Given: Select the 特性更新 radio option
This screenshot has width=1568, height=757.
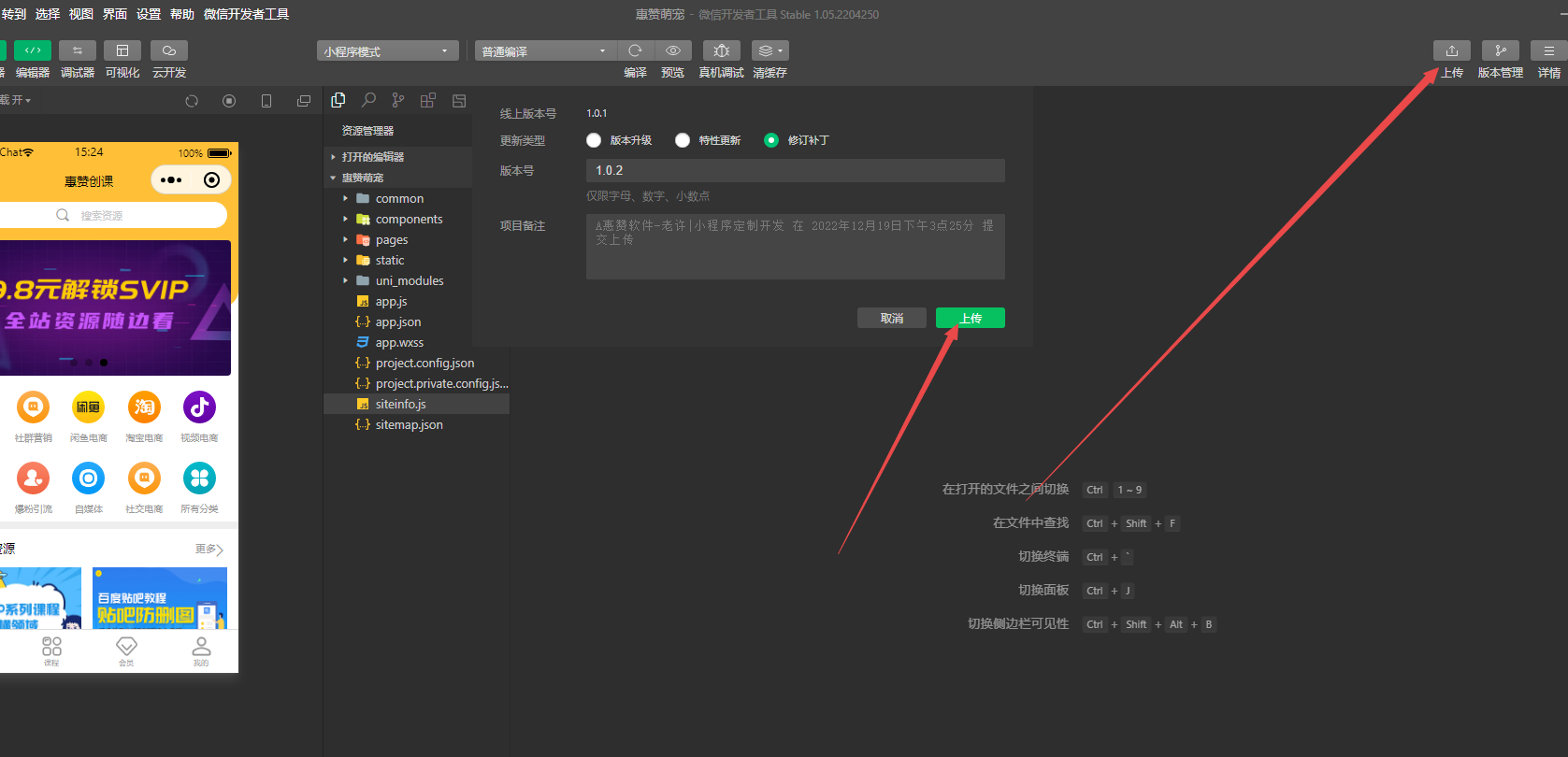Looking at the screenshot, I should click(683, 140).
